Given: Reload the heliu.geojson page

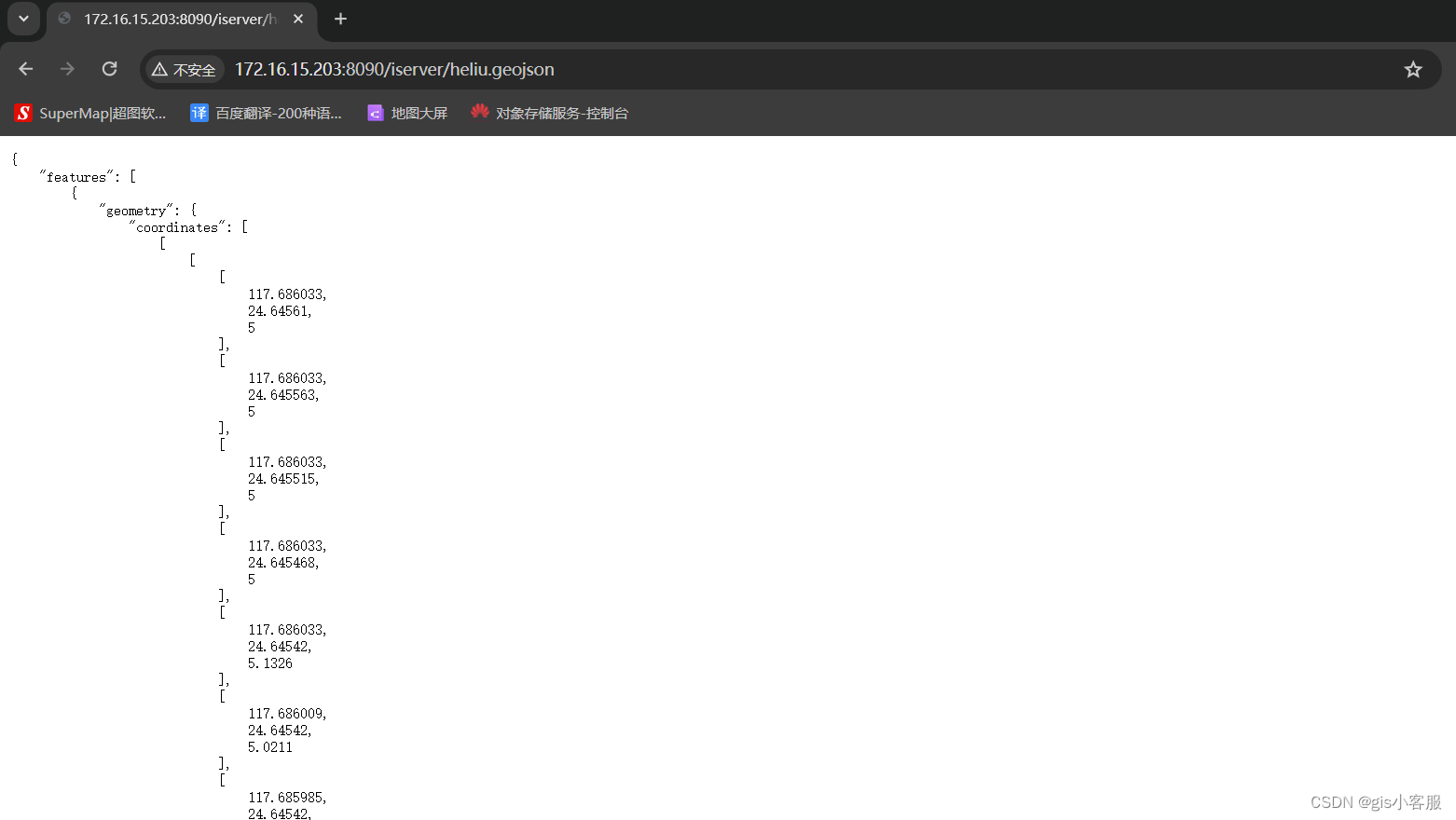Looking at the screenshot, I should [109, 69].
